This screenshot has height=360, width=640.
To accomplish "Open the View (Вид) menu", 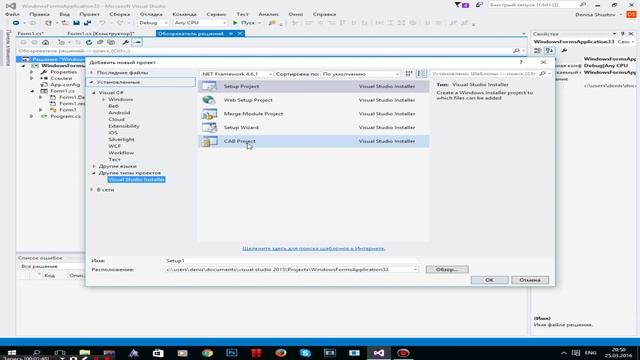I will click(x=64, y=14).
